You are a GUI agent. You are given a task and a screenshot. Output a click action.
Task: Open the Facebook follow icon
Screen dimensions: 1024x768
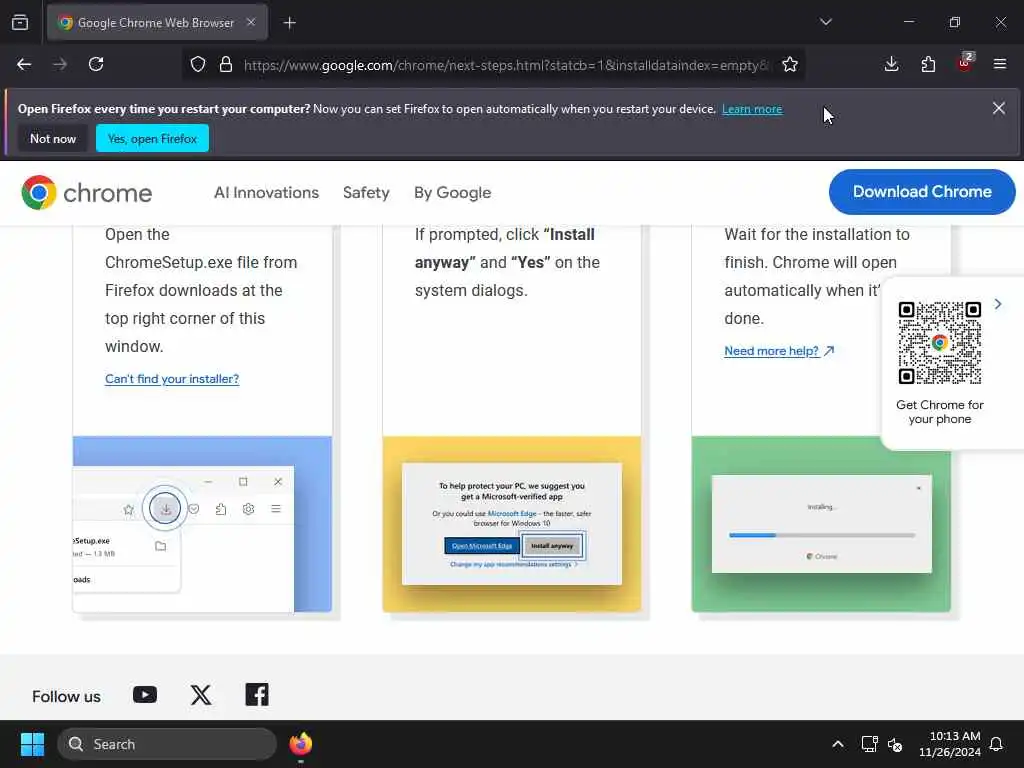click(x=257, y=695)
